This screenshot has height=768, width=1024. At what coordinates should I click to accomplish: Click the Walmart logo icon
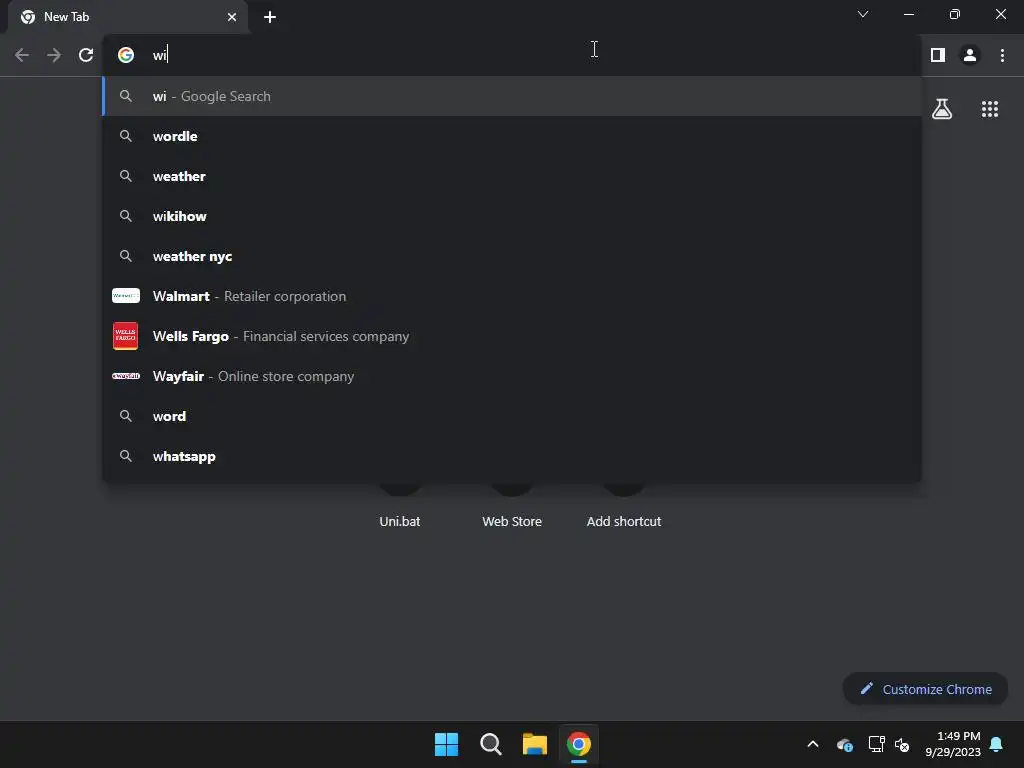pyautogui.click(x=125, y=296)
